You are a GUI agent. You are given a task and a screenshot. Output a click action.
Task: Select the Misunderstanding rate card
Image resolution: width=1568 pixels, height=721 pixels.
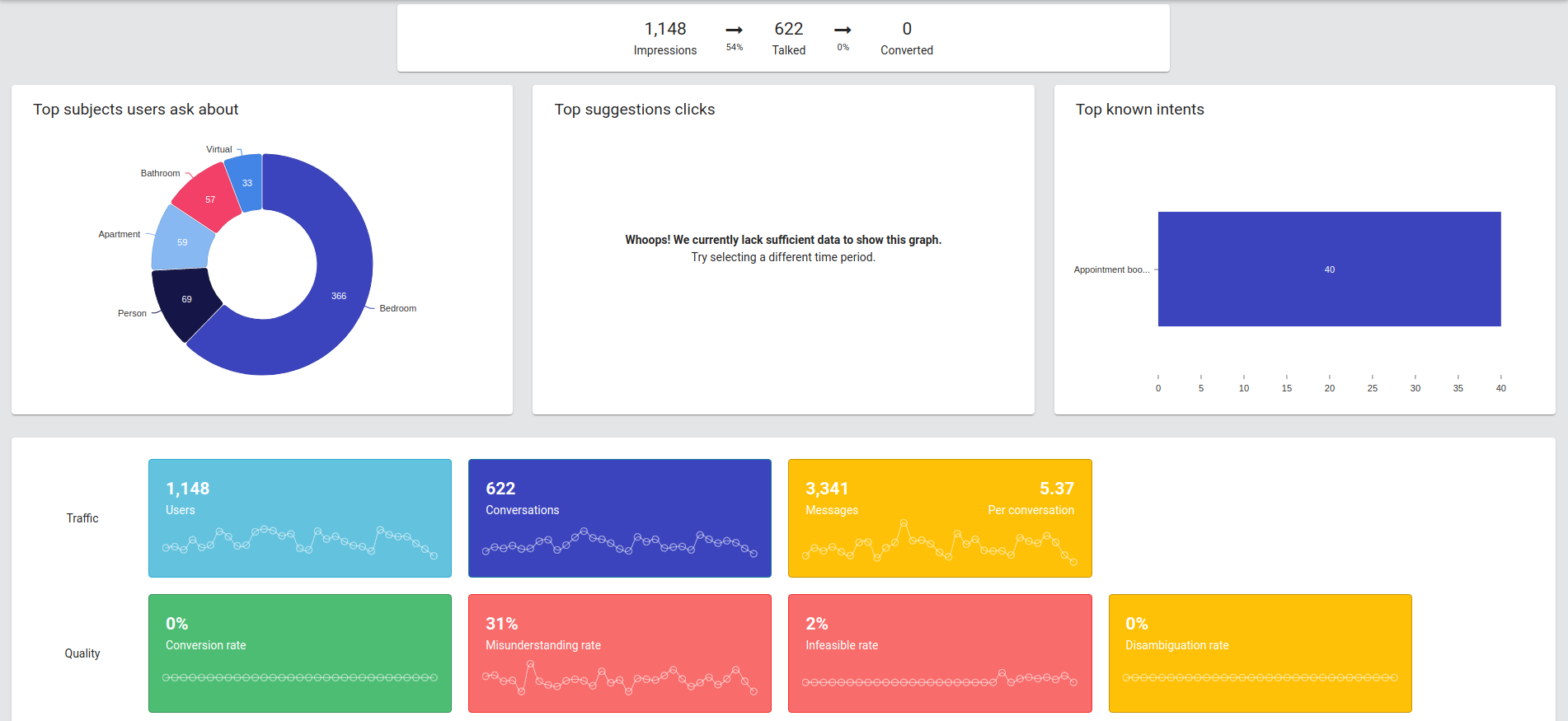(620, 653)
